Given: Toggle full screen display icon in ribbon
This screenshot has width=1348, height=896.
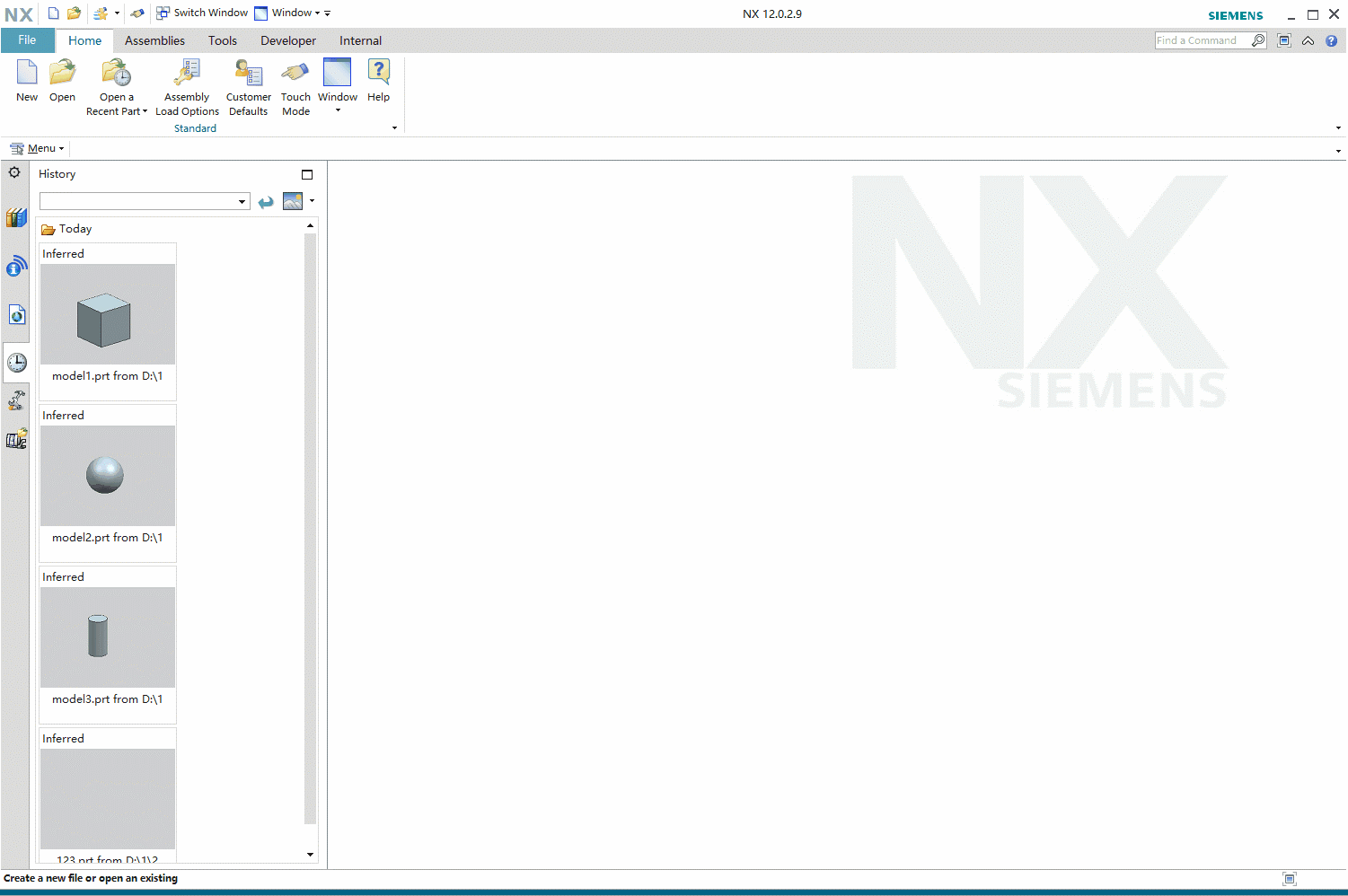Looking at the screenshot, I should (1284, 40).
